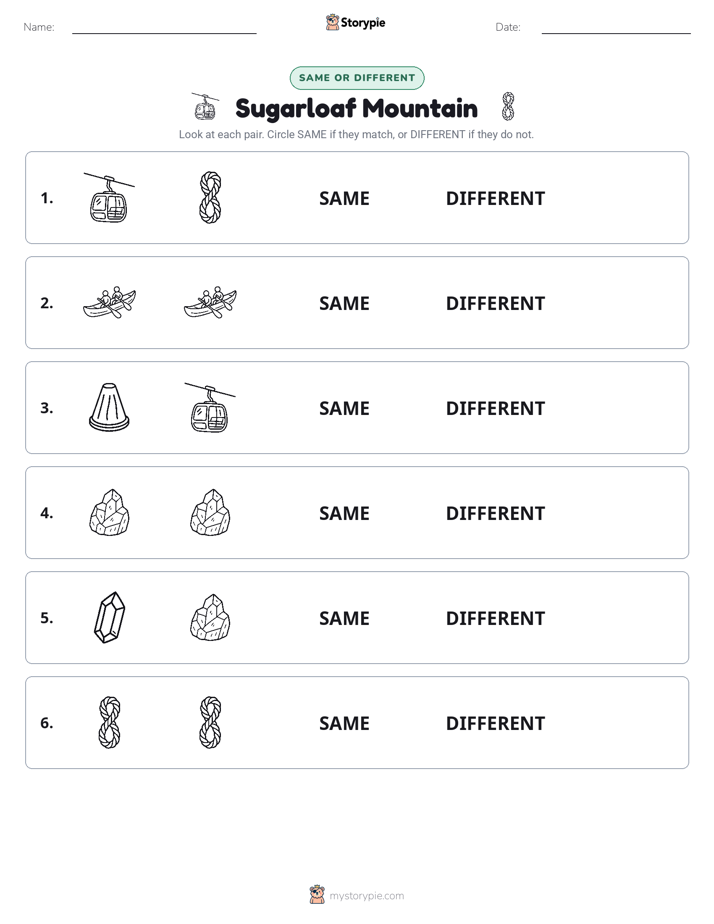Choose DIFFERENT for question 5
This screenshot has width=714, height=924.
[495, 618]
